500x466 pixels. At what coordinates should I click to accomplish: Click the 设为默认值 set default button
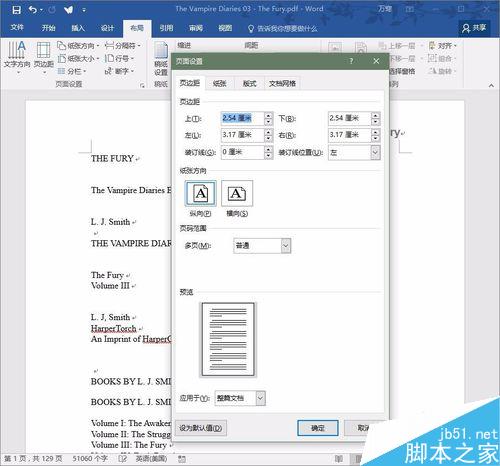click(x=201, y=428)
